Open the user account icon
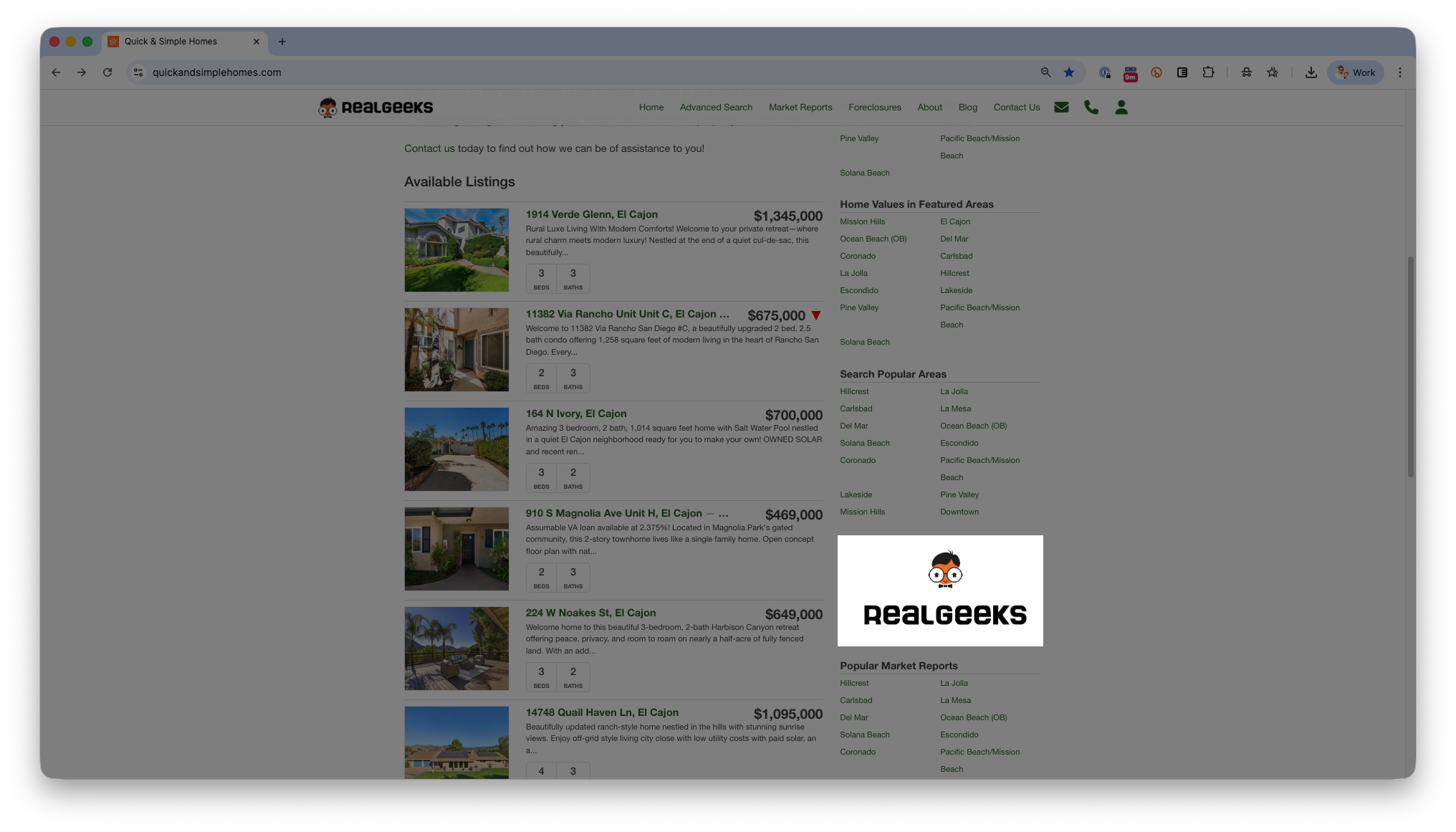 (x=1121, y=107)
